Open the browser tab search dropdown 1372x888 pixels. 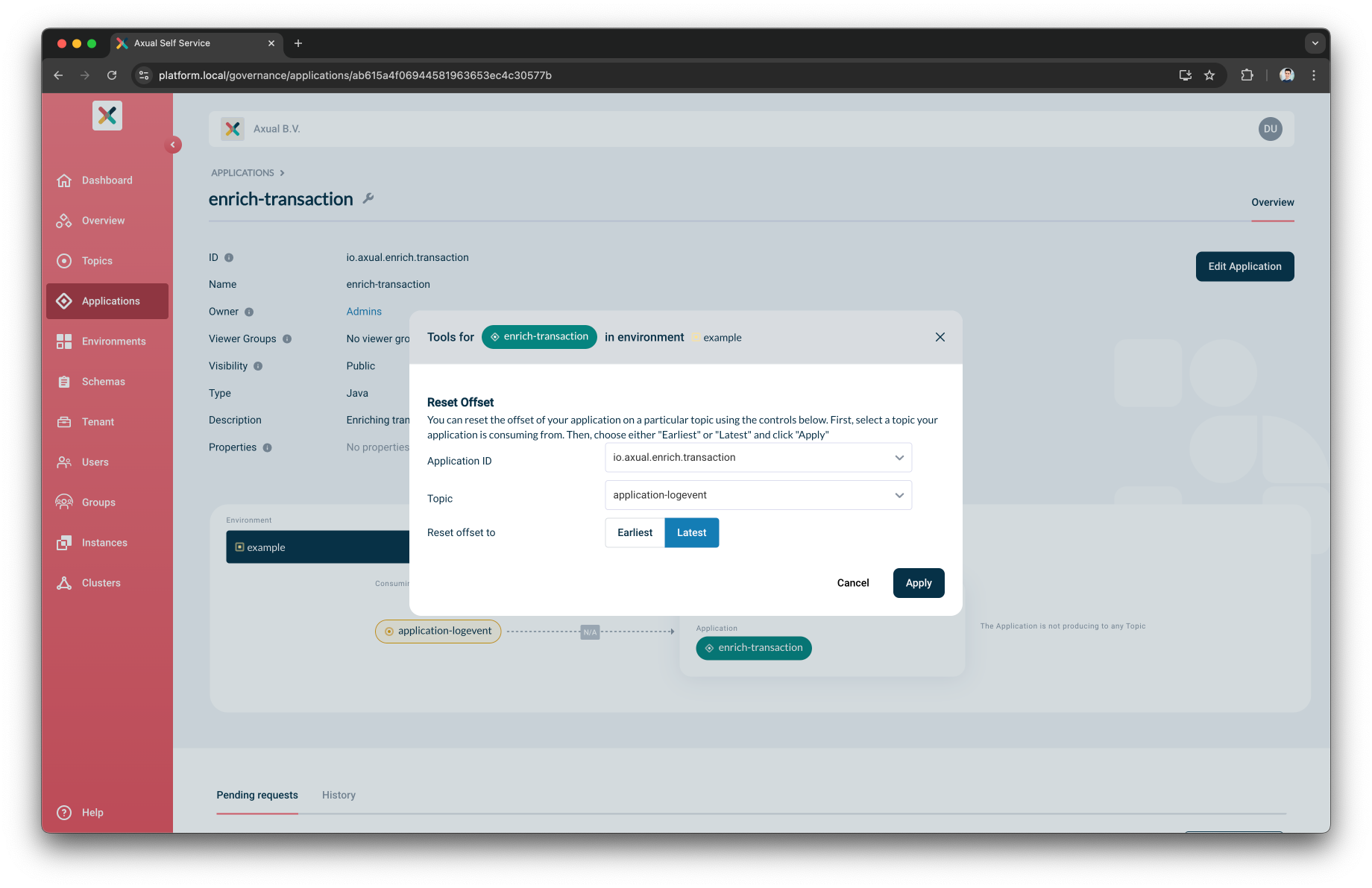(x=1315, y=43)
